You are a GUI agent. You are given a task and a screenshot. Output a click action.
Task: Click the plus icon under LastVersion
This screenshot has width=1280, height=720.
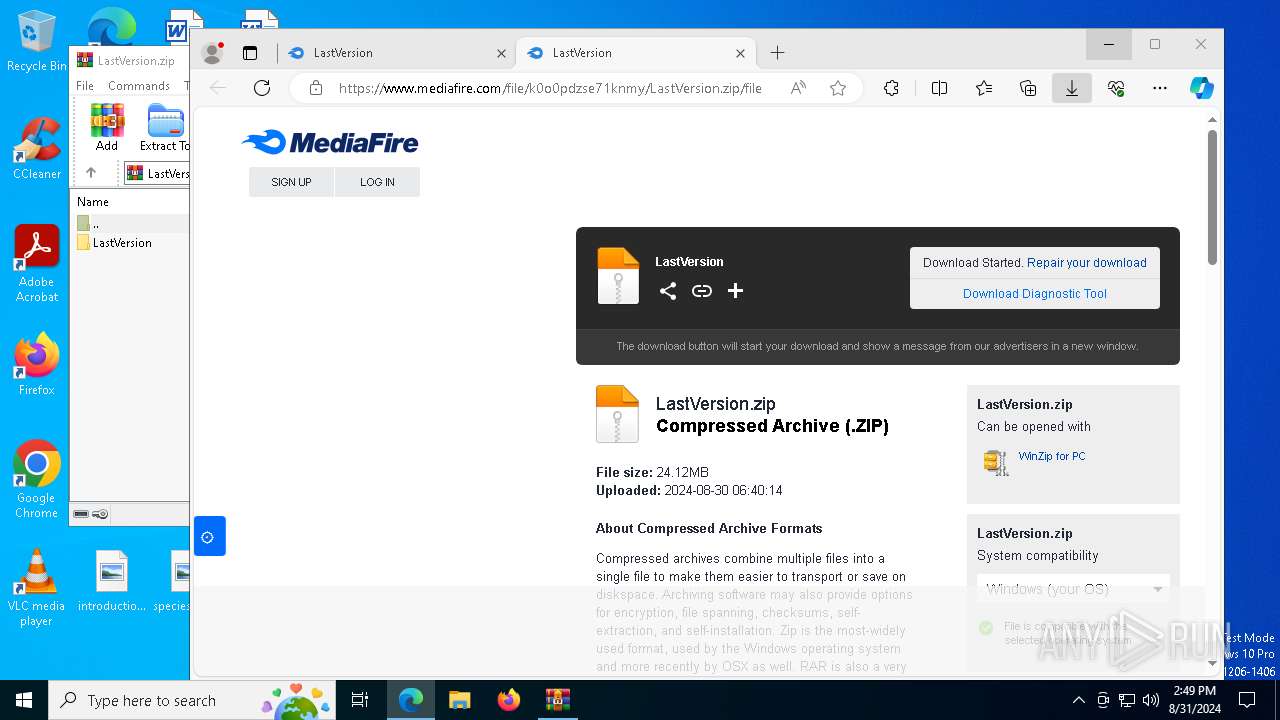[735, 291]
